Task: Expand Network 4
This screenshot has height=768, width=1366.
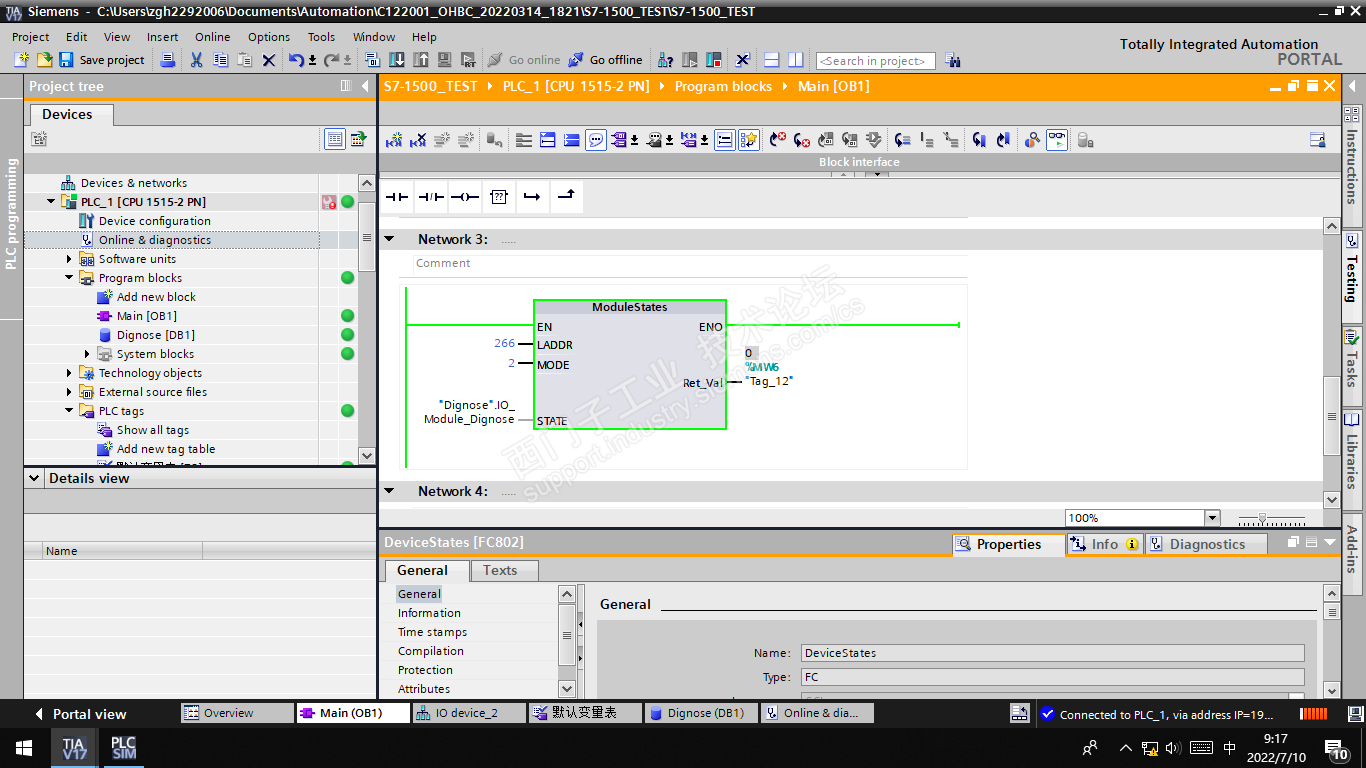Action: point(390,491)
